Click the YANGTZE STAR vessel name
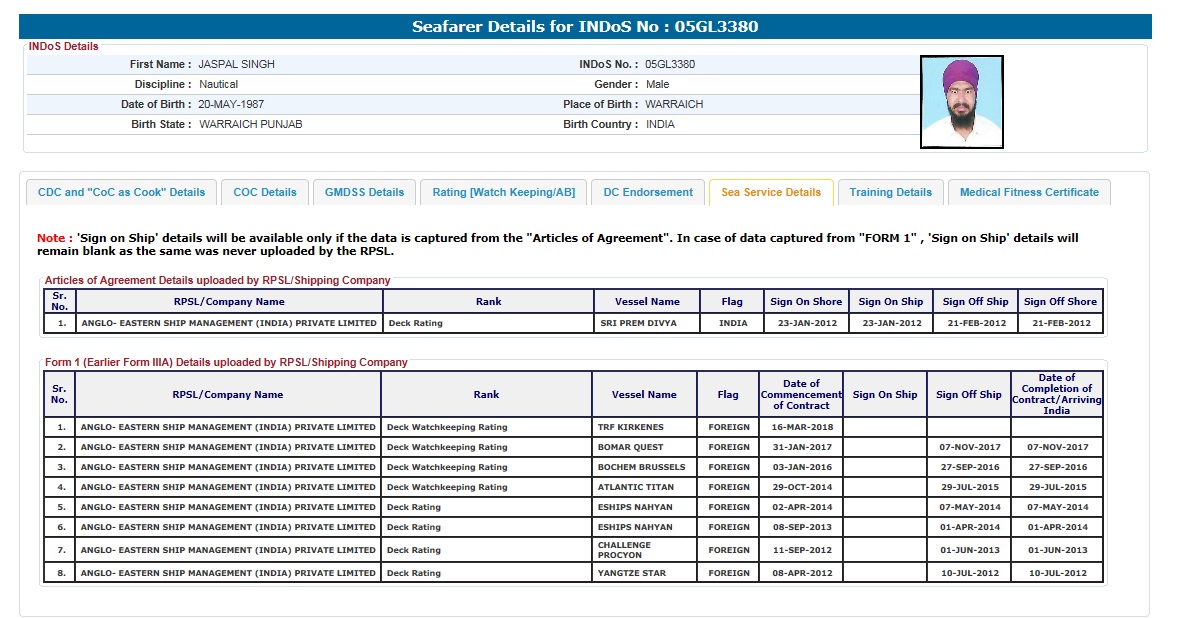Screen dimensions: 1192x618 click(x=631, y=573)
